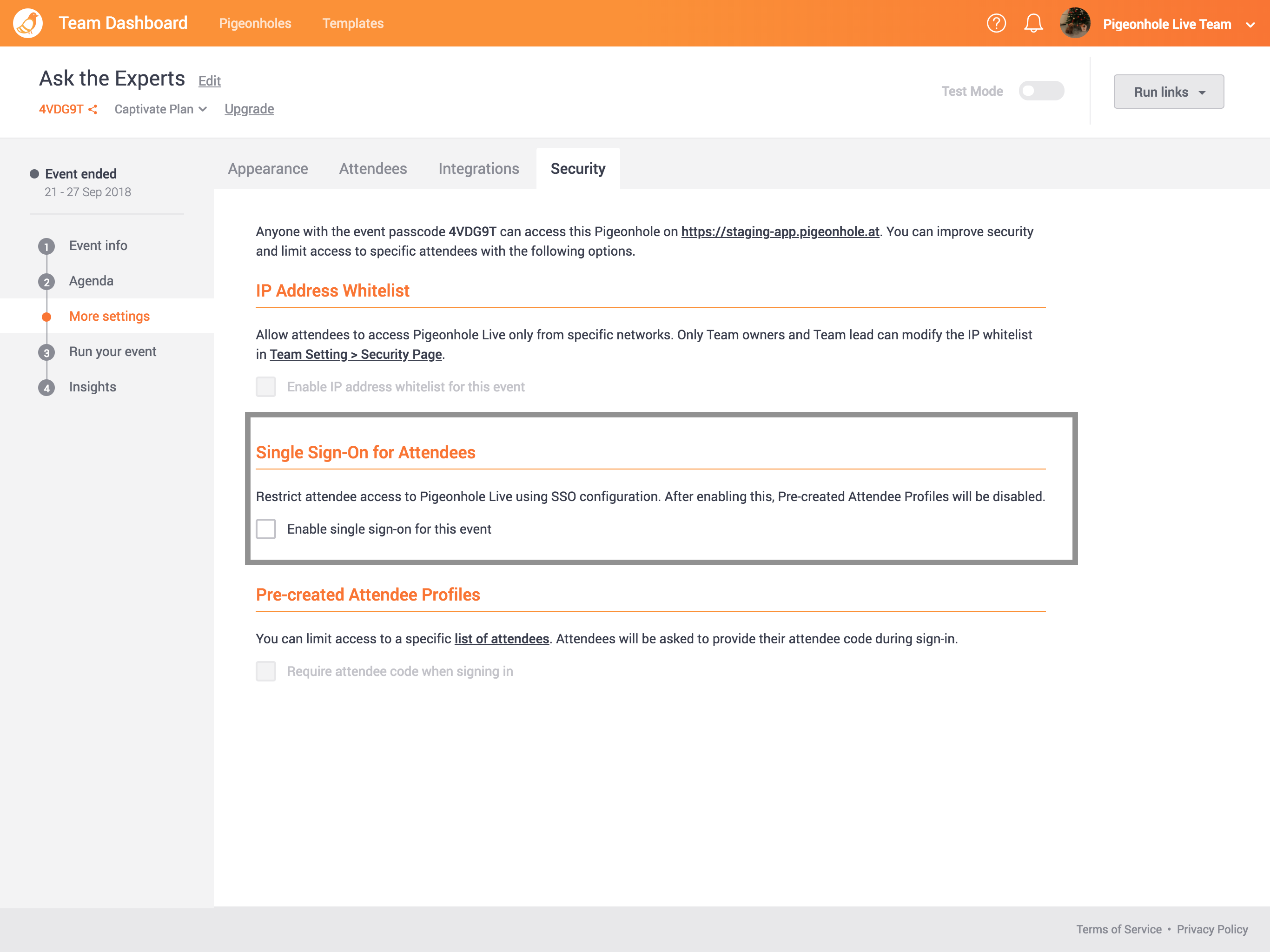Switch to the Attendees tab
Viewport: 1270px width, 952px height.
pyautogui.click(x=373, y=169)
